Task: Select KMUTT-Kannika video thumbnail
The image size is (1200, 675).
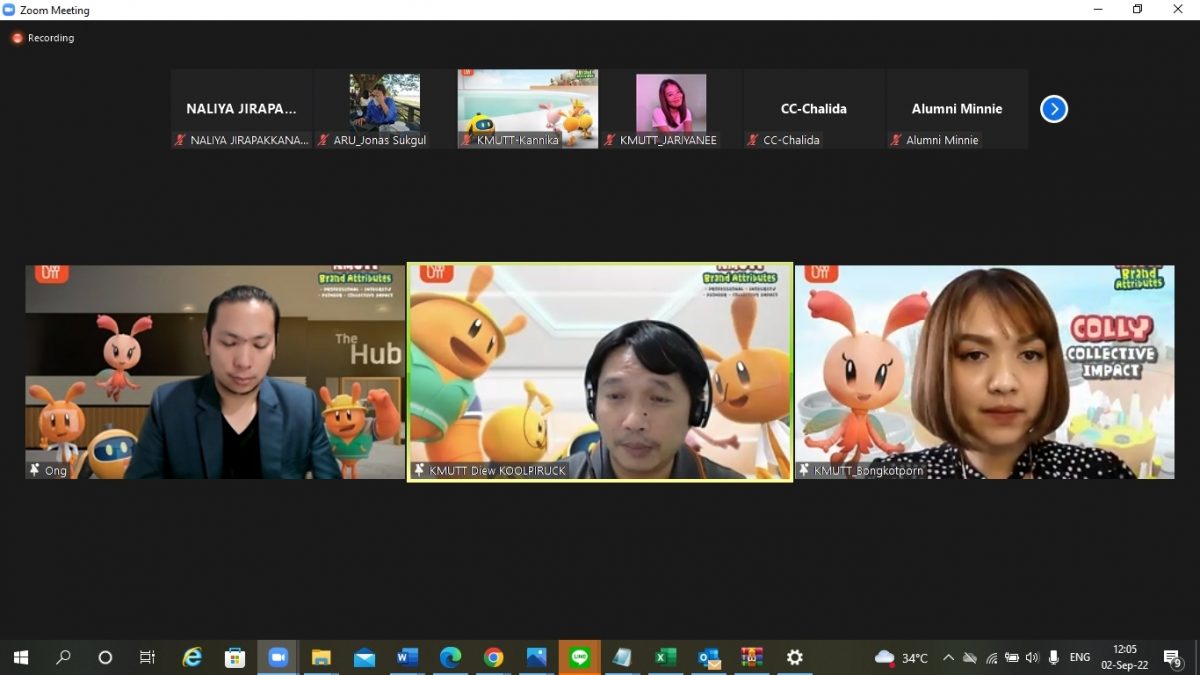Action: [x=528, y=109]
